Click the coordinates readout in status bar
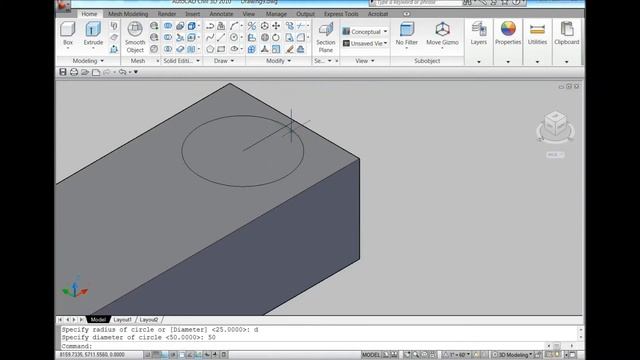 pos(92,355)
